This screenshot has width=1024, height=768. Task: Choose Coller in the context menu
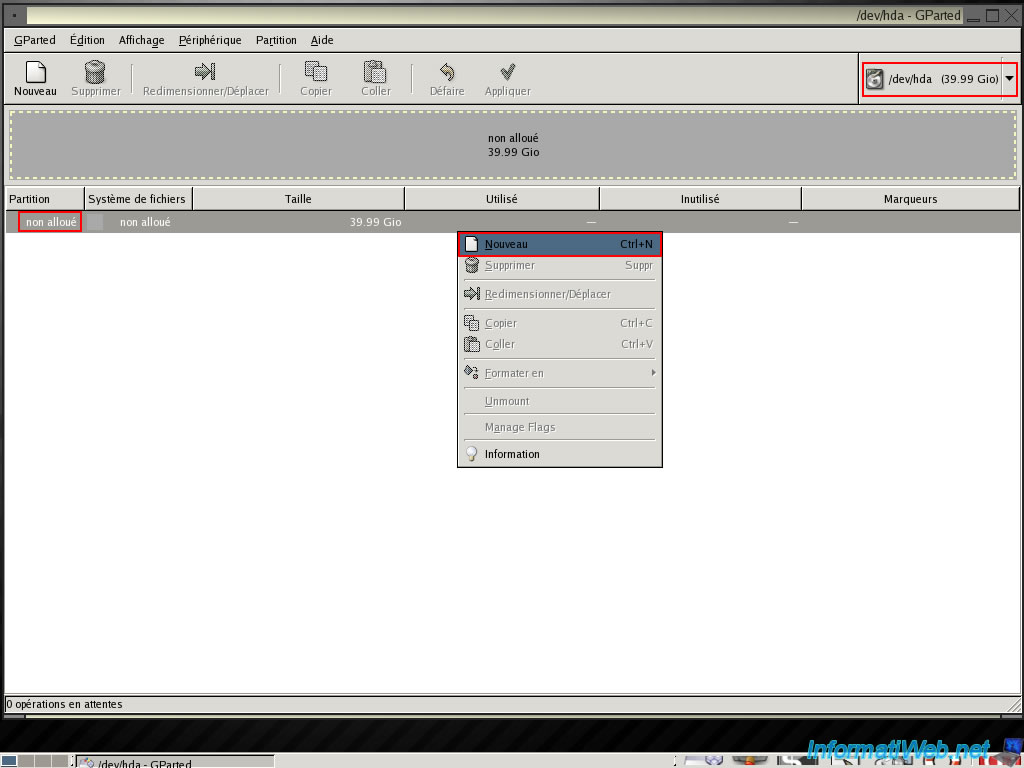coord(560,344)
